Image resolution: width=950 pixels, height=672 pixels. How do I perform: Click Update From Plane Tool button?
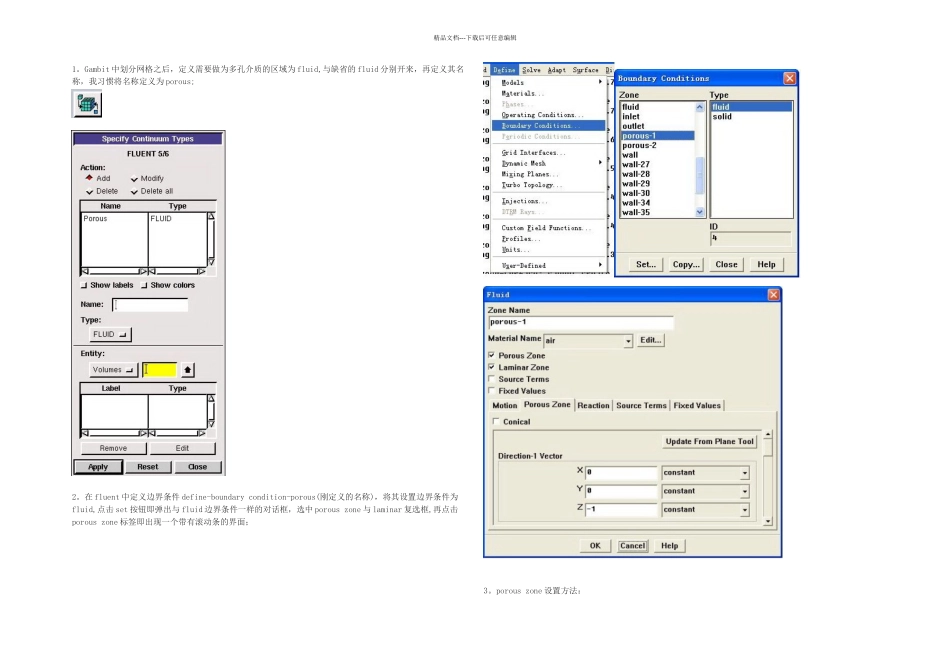pyautogui.click(x=709, y=442)
